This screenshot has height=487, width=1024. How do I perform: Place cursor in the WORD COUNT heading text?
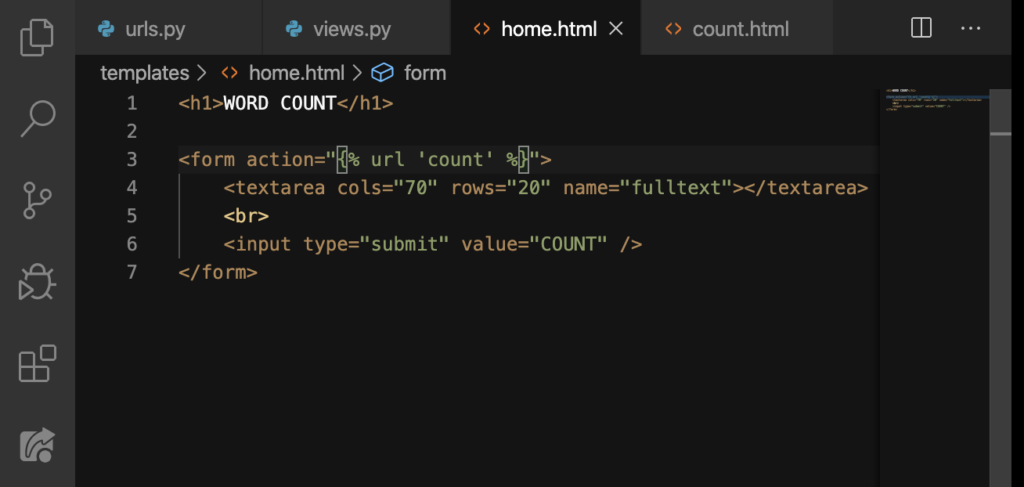[280, 103]
